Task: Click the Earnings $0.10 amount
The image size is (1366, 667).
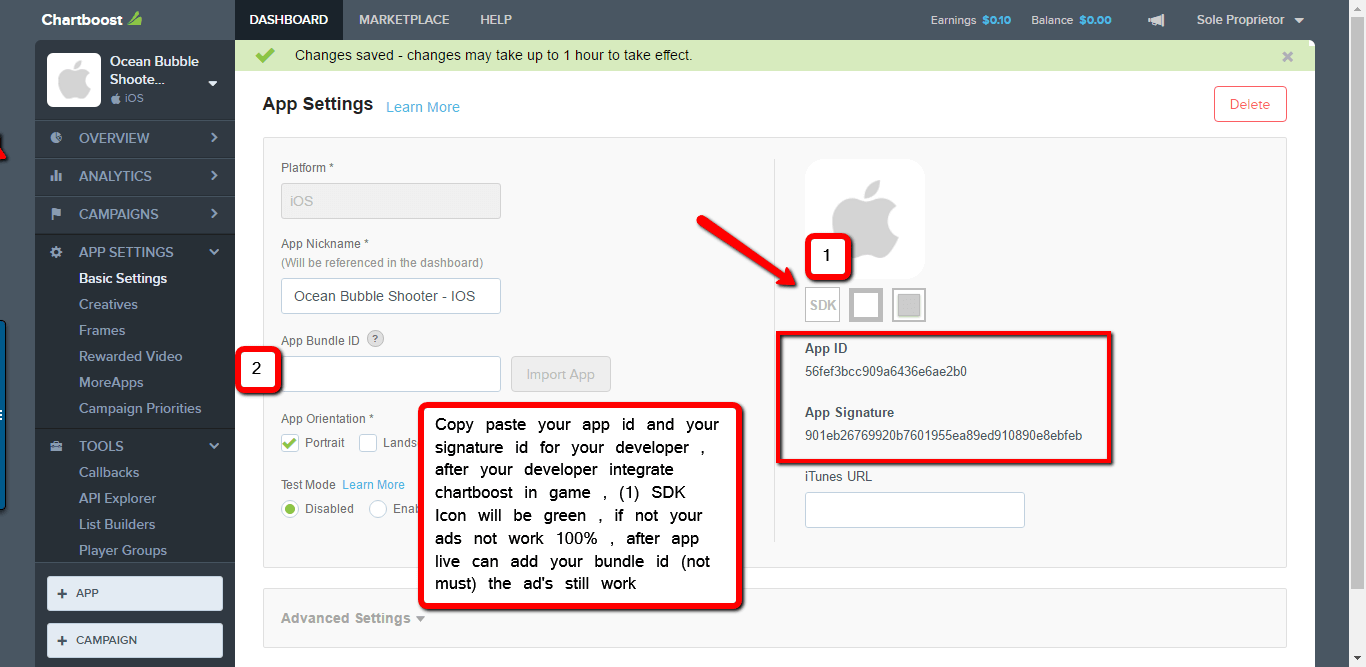Action: point(997,20)
